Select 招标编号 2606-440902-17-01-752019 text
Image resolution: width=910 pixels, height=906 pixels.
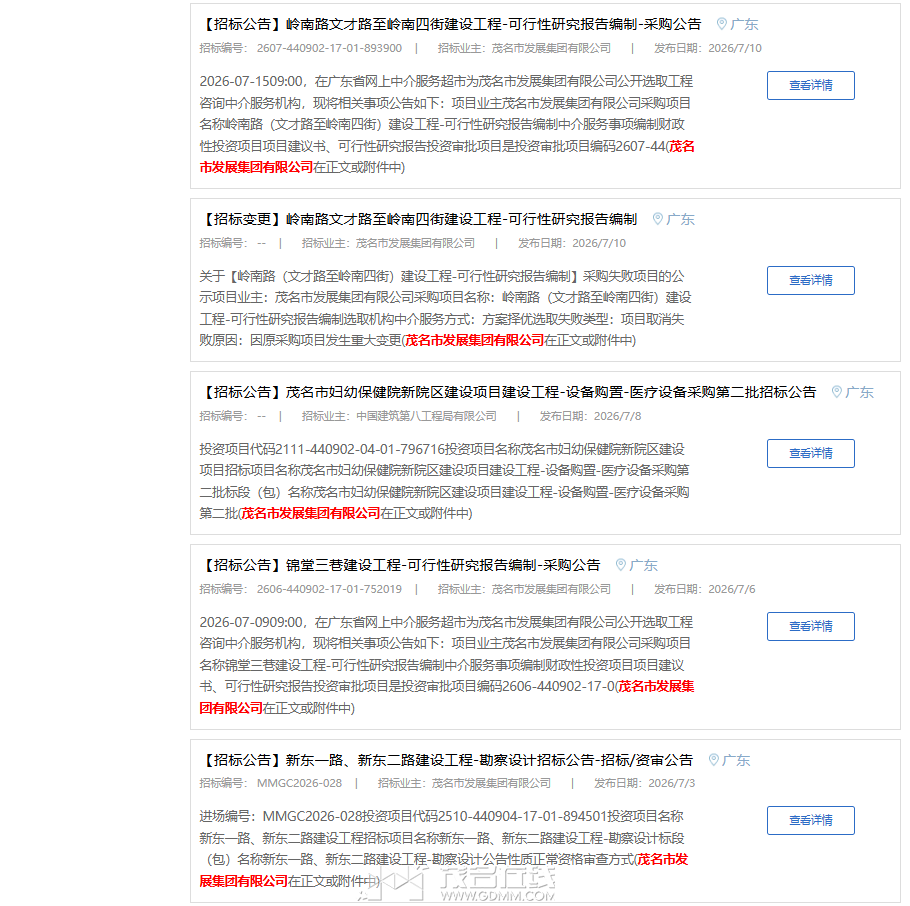pos(301,589)
